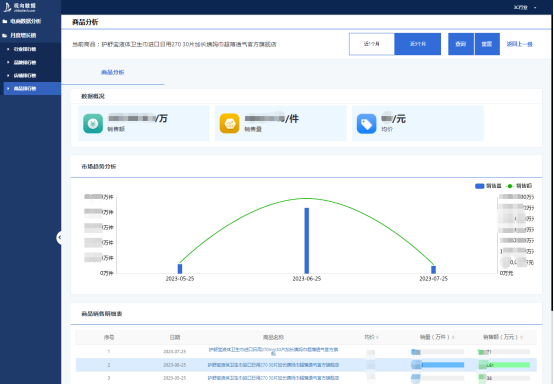The height and width of the screenshot is (385, 554).
Task: Click the 2023-05-25 sales volume bar in the chart
Action: [180, 268]
